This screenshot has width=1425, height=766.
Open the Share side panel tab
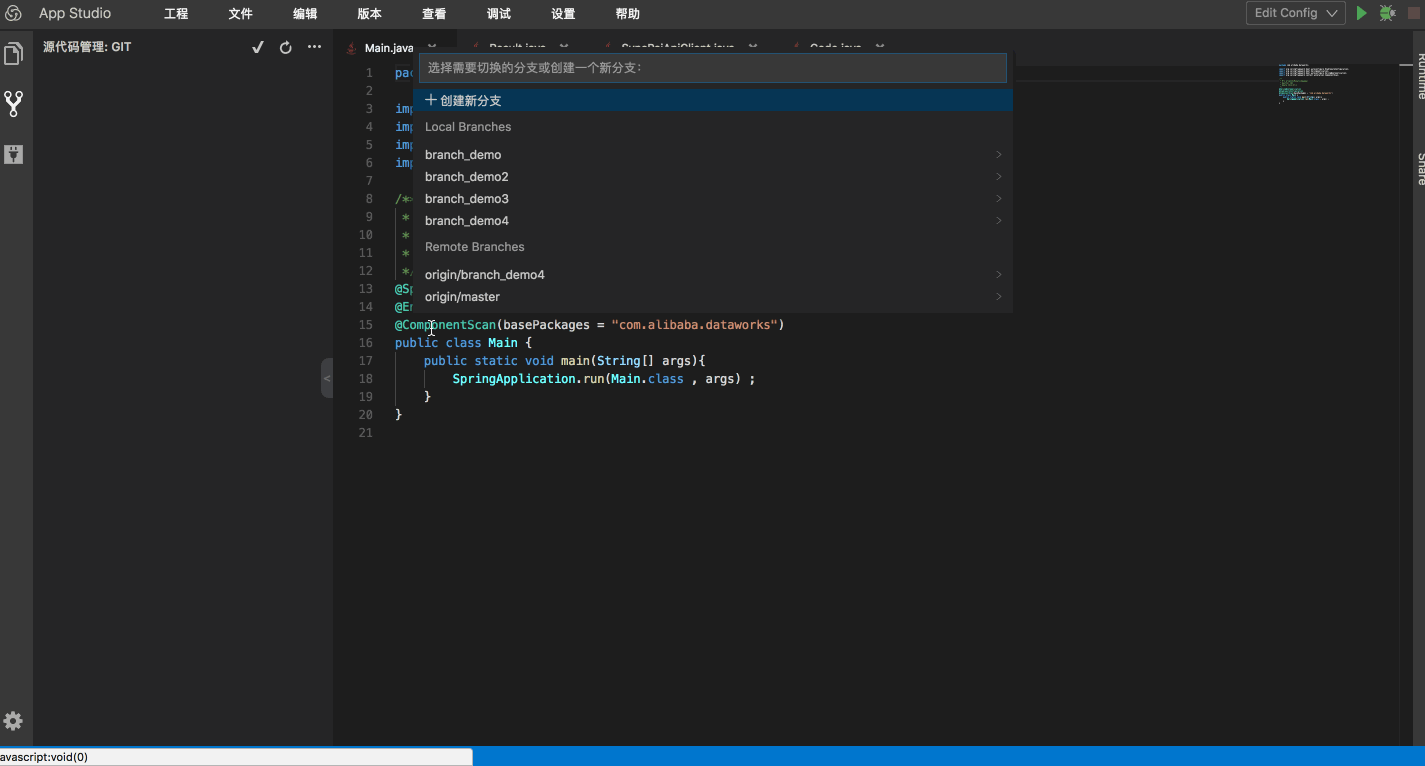click(1420, 169)
